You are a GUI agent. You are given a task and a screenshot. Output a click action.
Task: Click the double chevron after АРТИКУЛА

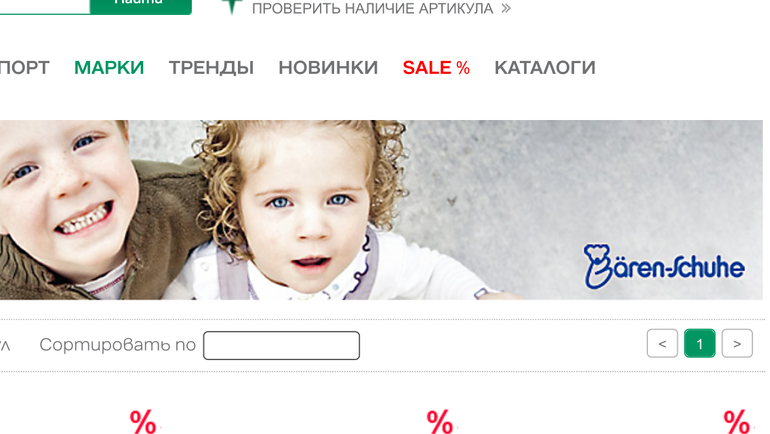(x=506, y=8)
